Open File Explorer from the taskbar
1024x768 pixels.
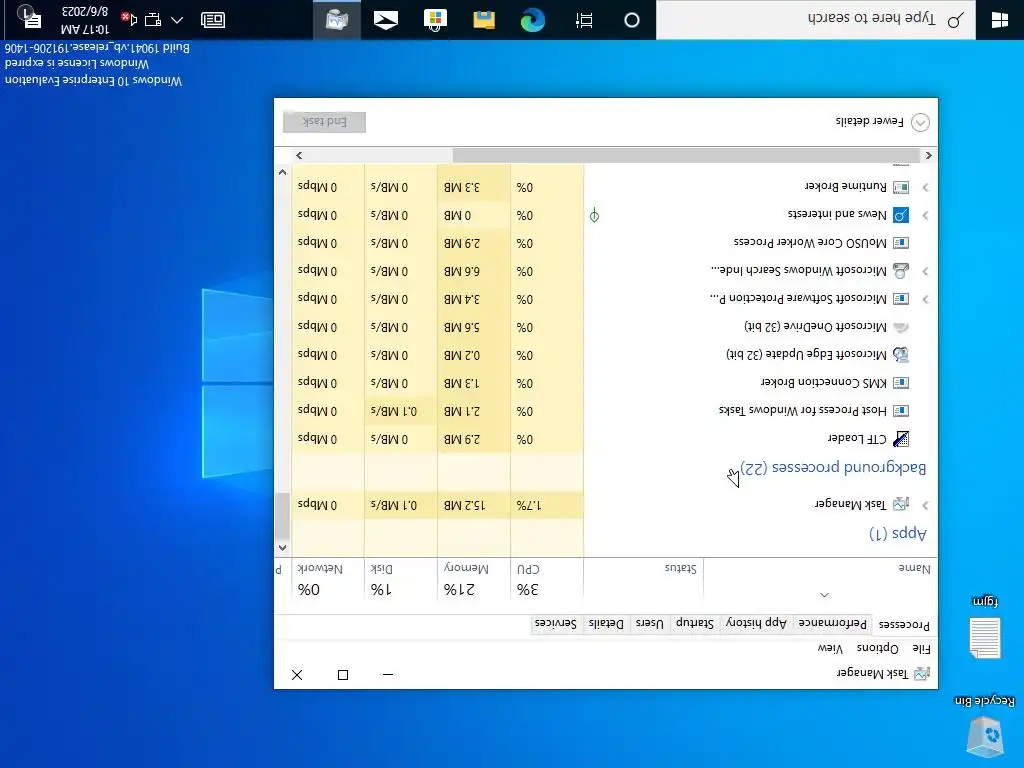pyautogui.click(x=484, y=20)
